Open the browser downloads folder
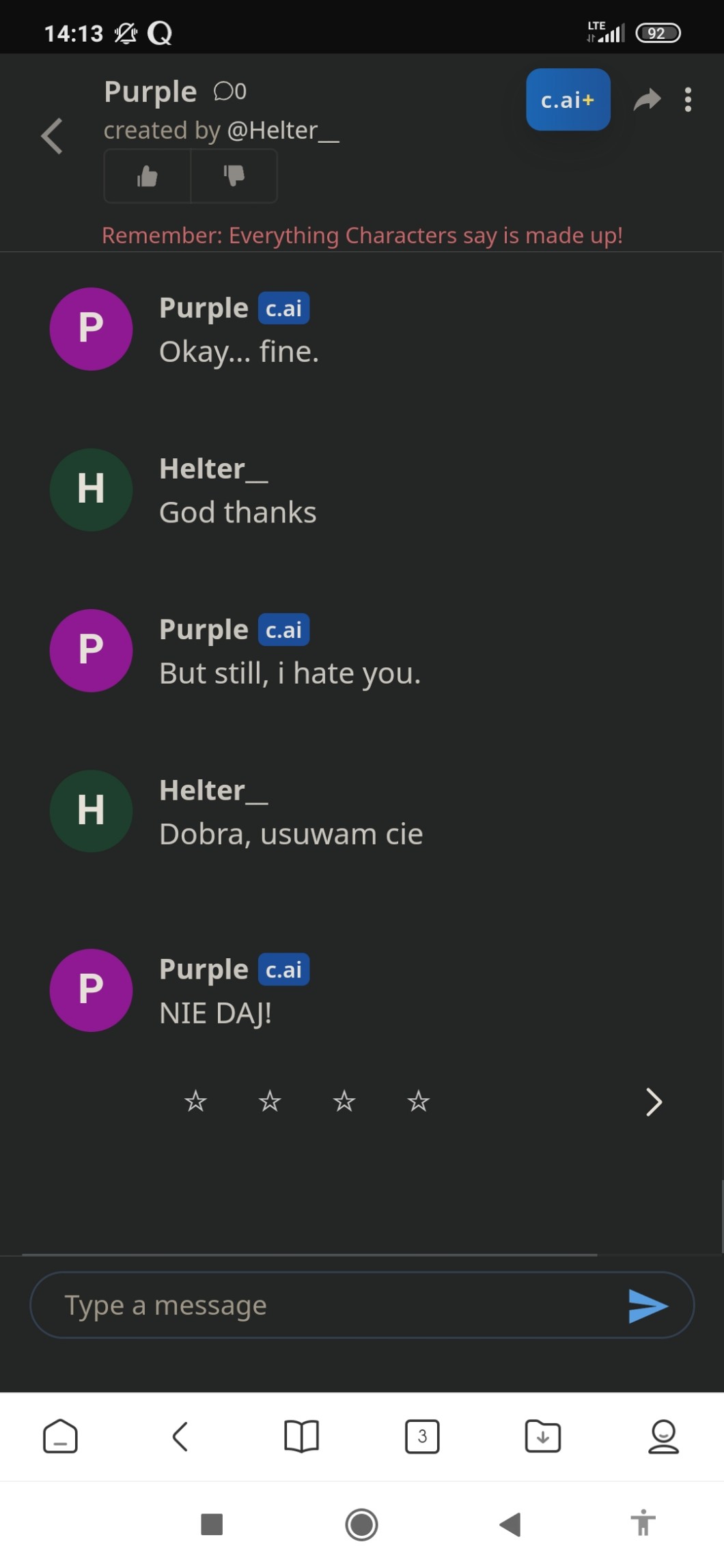 (x=543, y=1436)
